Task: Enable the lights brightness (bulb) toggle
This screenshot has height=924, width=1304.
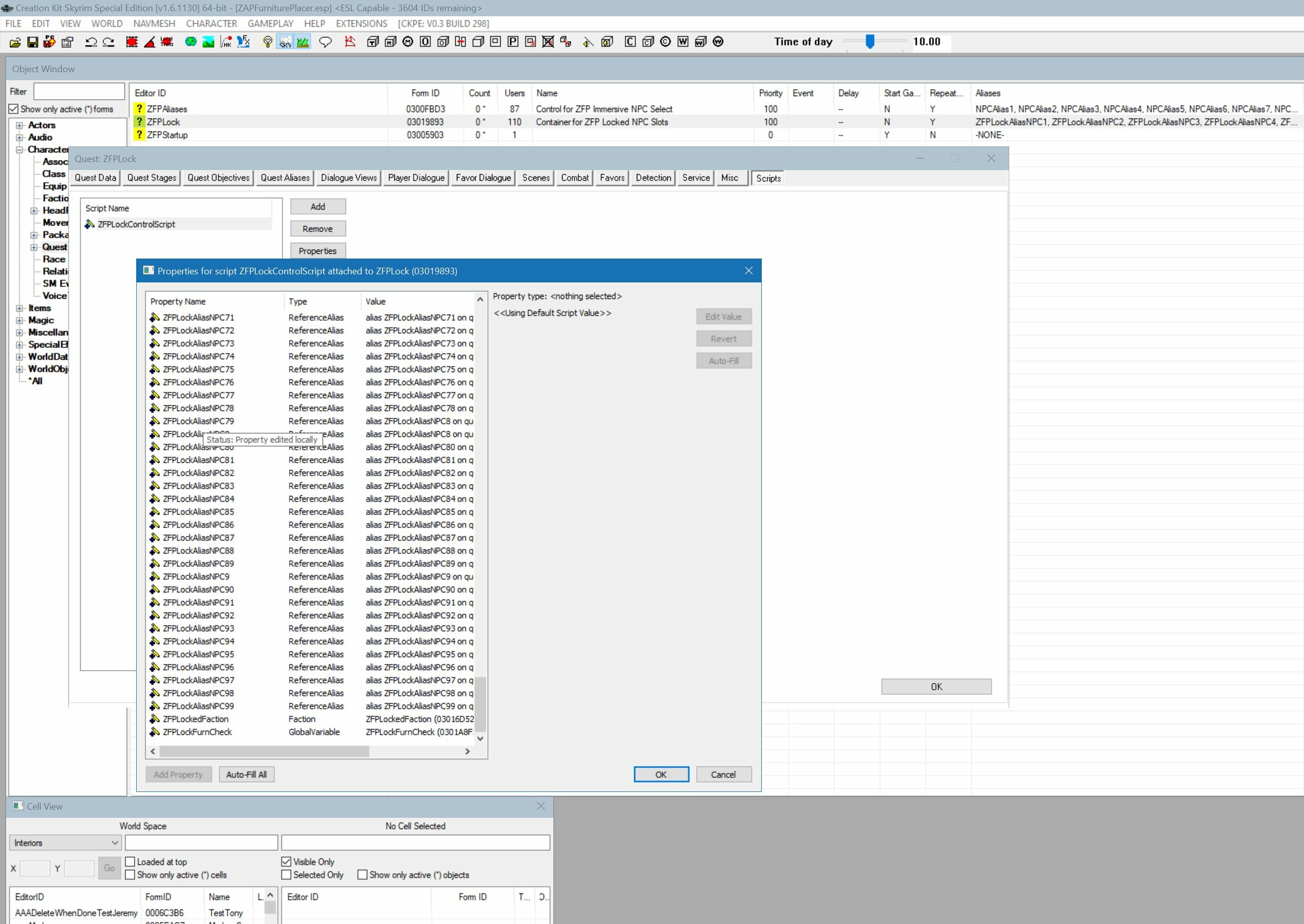Action: click(268, 42)
